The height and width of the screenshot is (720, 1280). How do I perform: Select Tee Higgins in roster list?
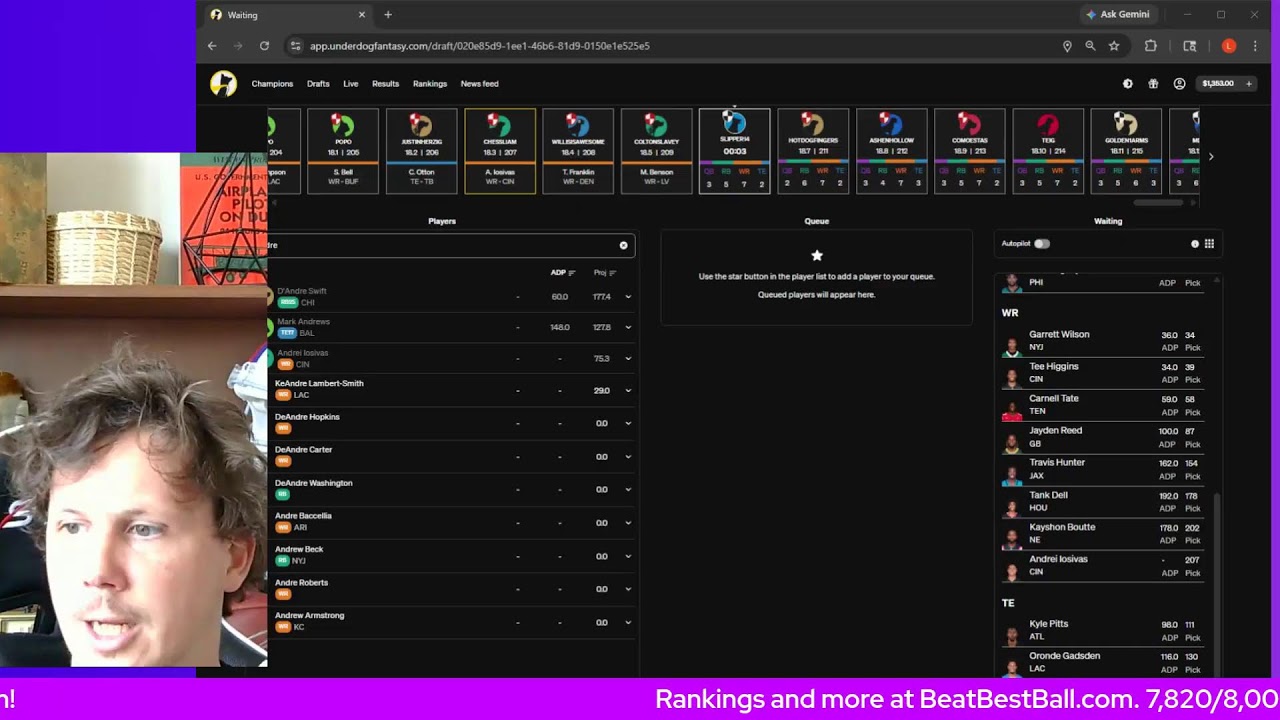(x=1103, y=373)
